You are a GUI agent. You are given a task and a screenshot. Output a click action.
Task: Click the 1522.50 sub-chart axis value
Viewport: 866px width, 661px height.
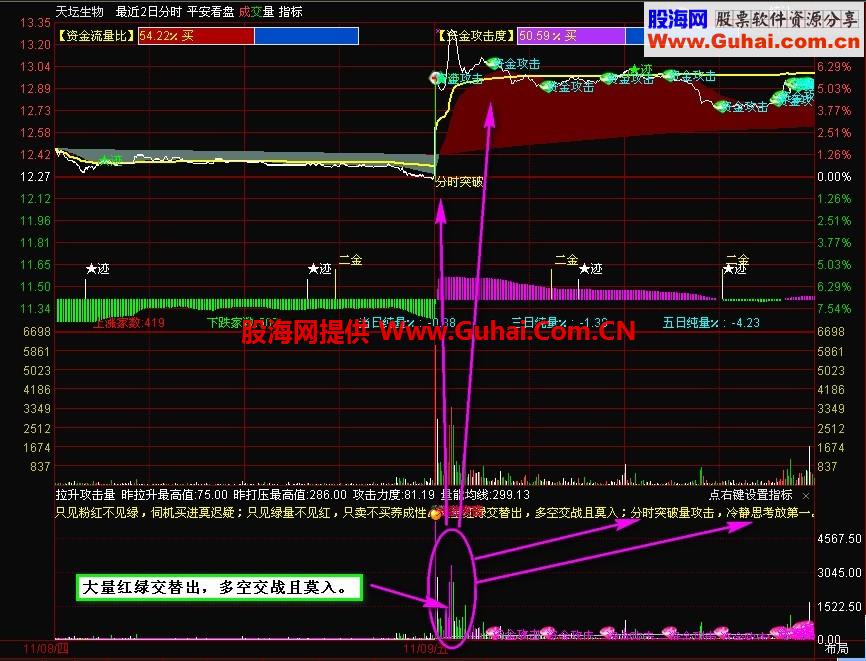[x=839, y=607]
